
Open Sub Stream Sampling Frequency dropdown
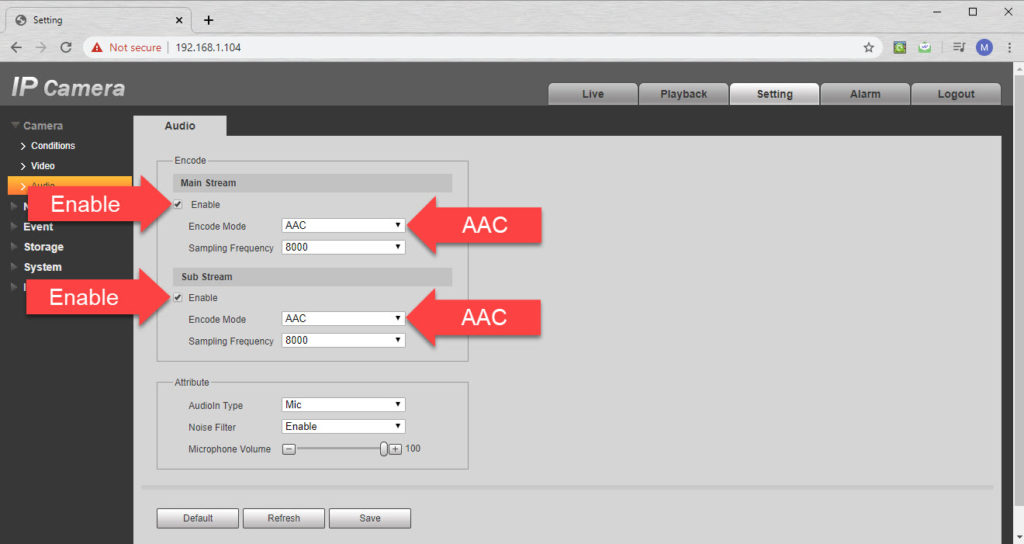(343, 340)
